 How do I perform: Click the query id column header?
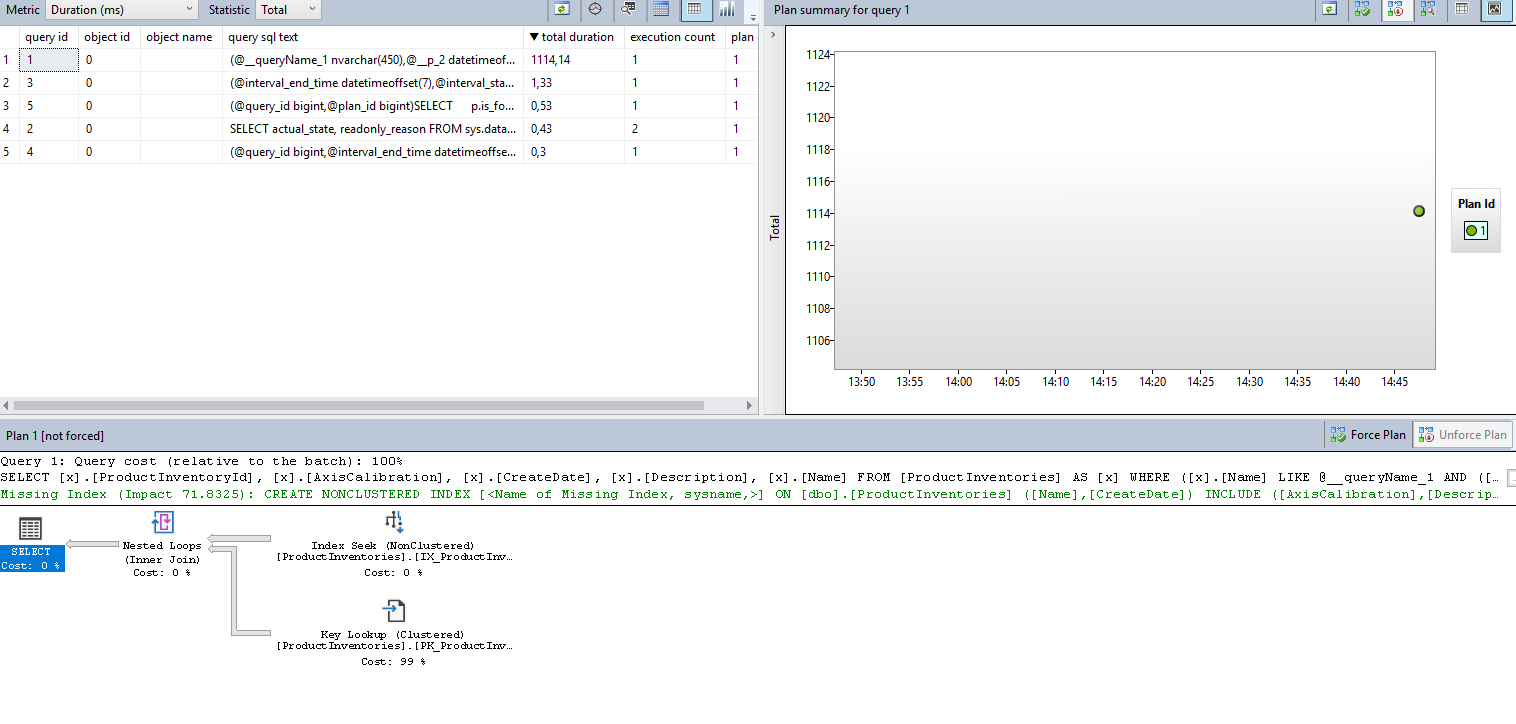[47, 37]
